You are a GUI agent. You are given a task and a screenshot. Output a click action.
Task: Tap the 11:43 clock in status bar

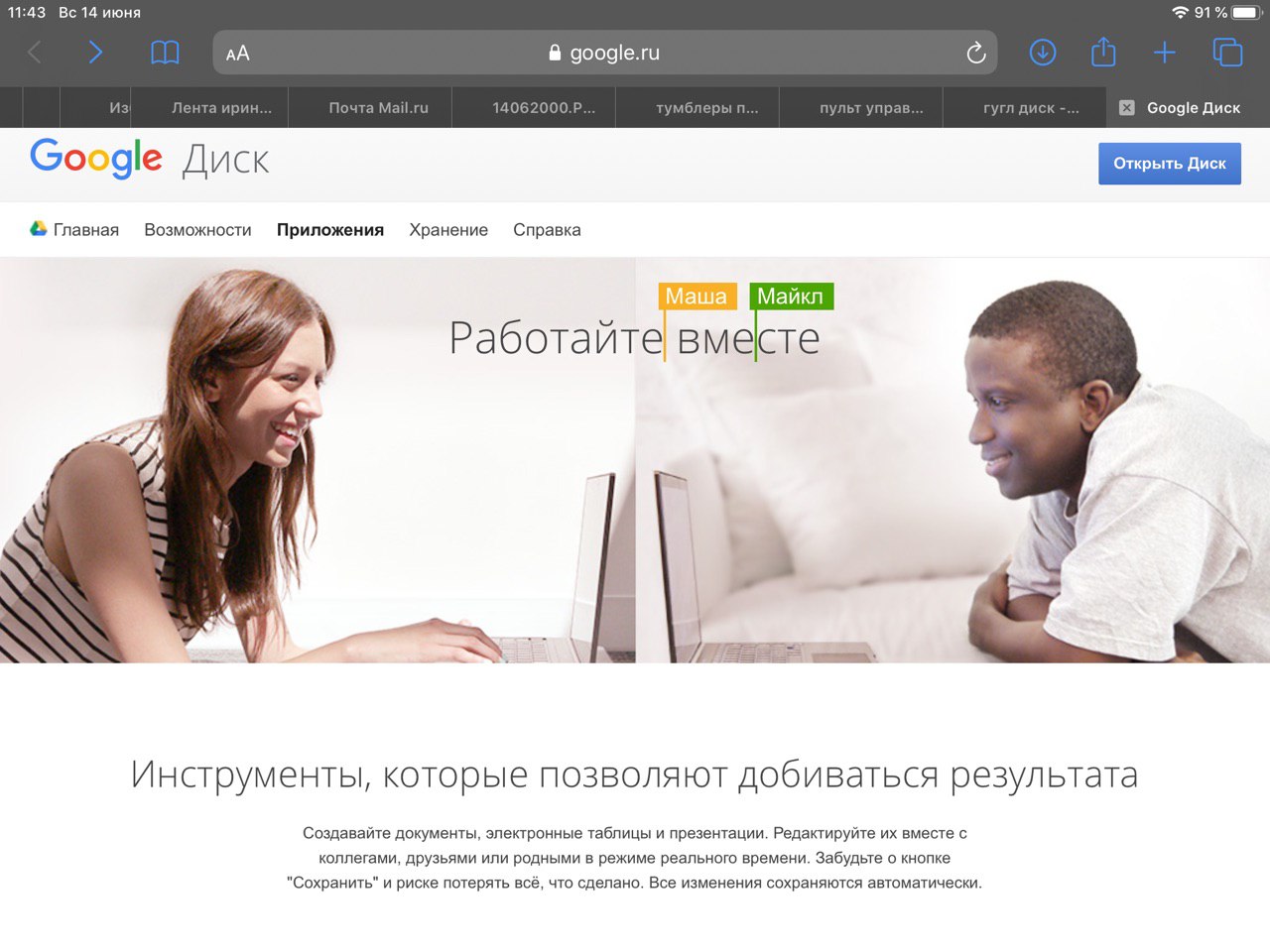27,13
